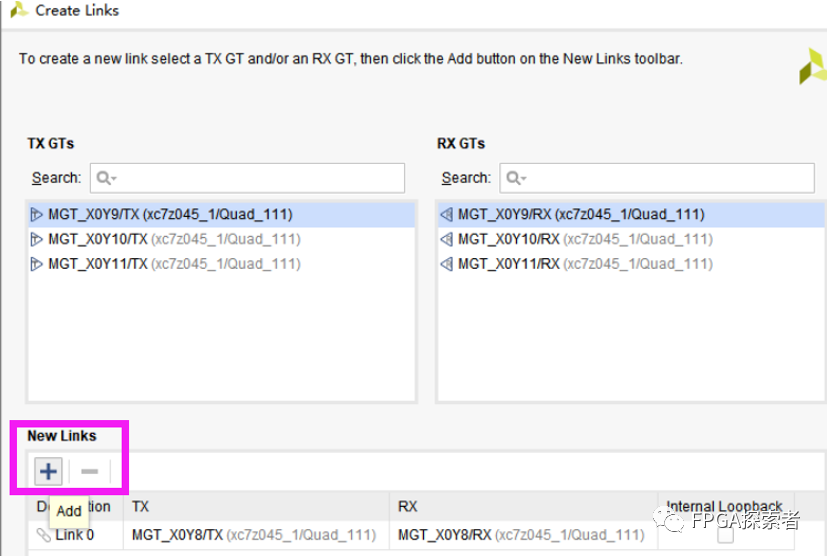Select MGT_X0Y10/RX in the RX GTs list

(510, 239)
